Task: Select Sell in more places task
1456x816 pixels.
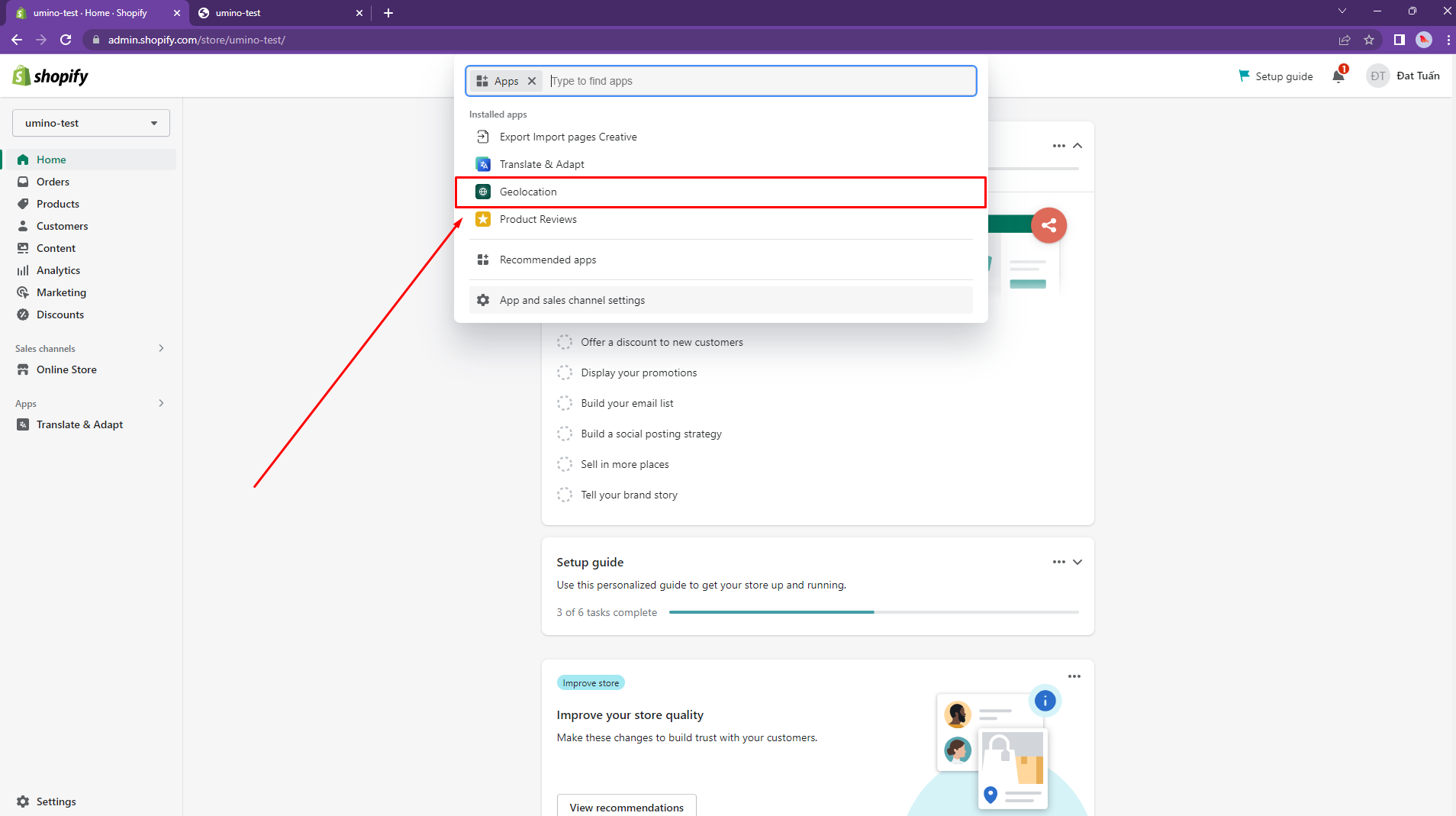Action: [625, 464]
